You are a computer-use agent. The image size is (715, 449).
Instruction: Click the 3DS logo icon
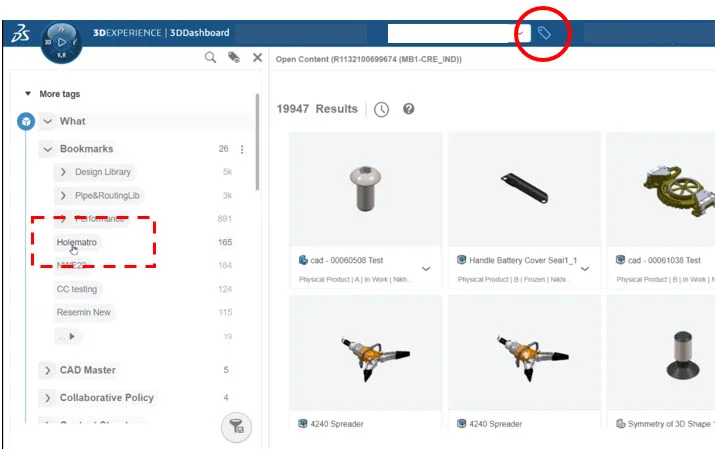pos(21,33)
